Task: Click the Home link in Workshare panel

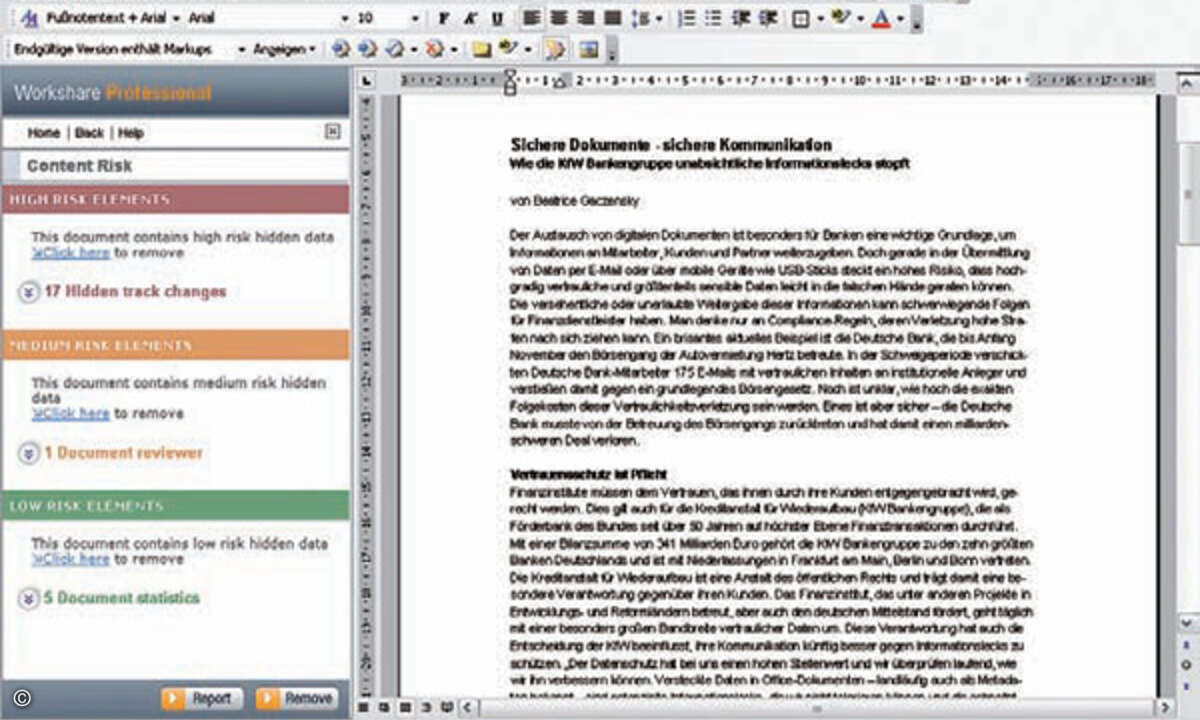Action: pos(43,133)
